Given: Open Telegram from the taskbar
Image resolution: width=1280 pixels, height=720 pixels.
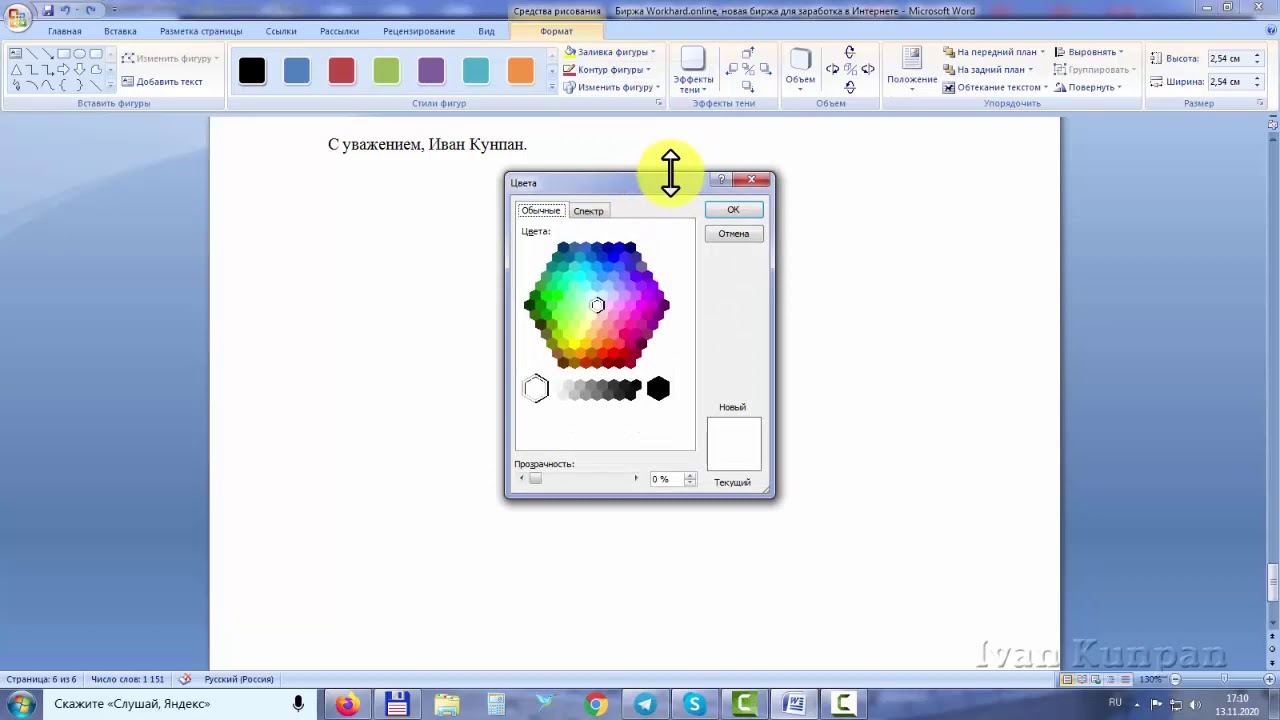Looking at the screenshot, I should pos(645,705).
